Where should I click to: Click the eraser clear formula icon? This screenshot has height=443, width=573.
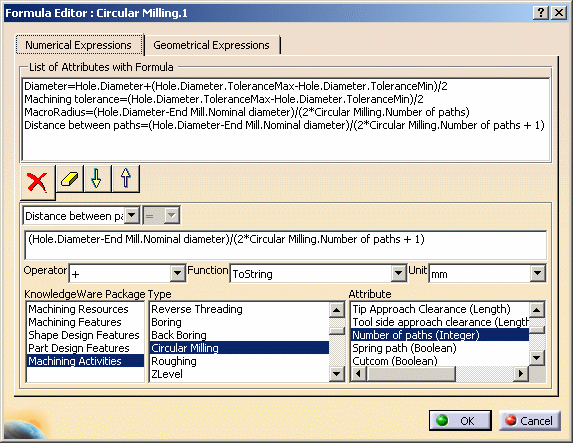pyautogui.click(x=69, y=179)
